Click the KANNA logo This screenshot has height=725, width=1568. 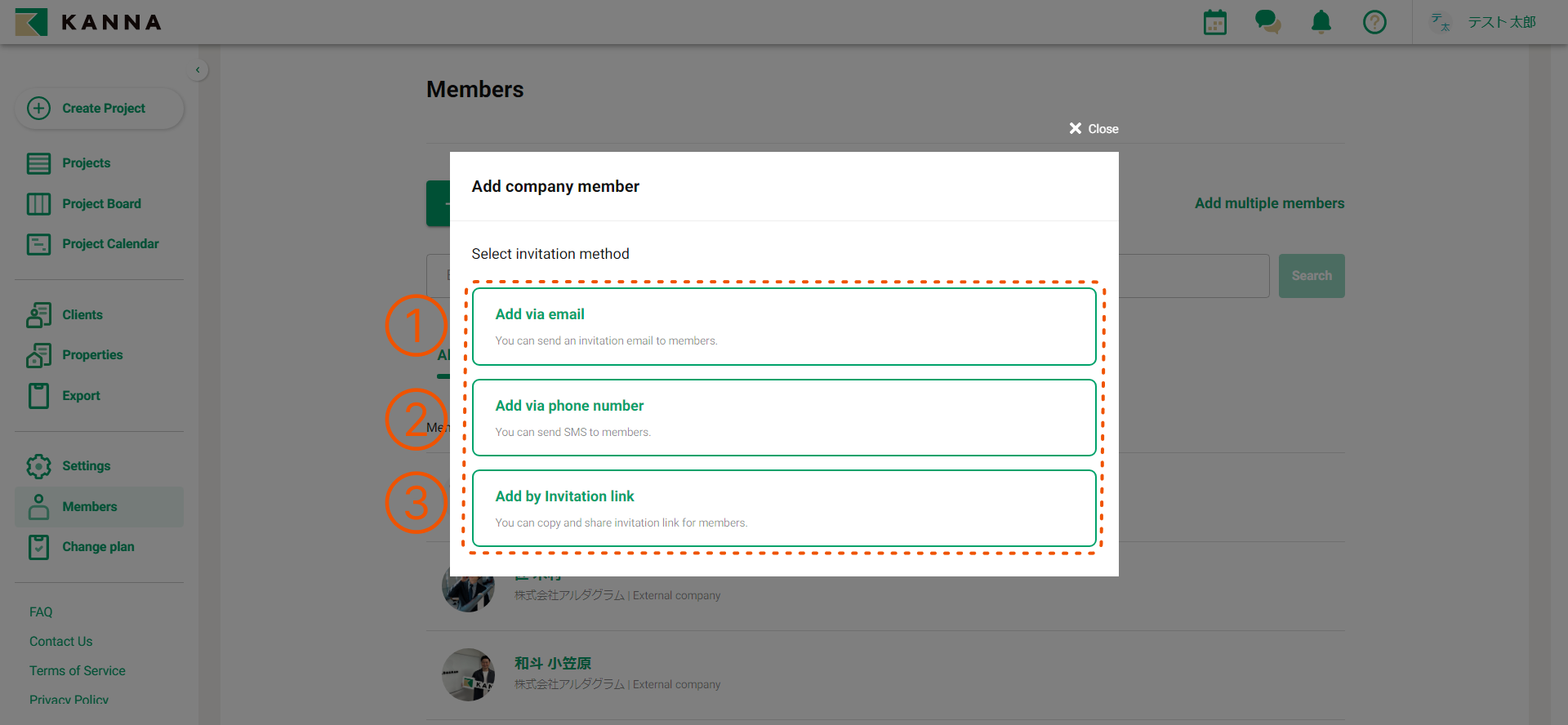click(88, 22)
